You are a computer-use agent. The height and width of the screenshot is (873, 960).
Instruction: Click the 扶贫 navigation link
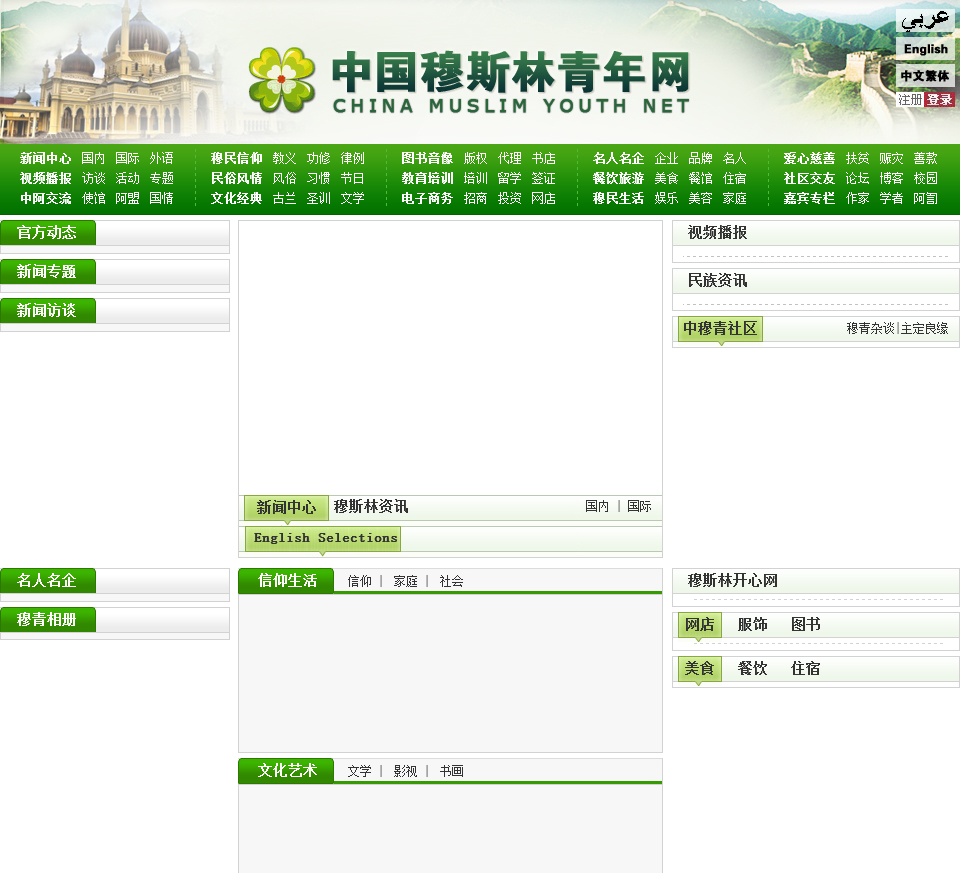(x=857, y=159)
